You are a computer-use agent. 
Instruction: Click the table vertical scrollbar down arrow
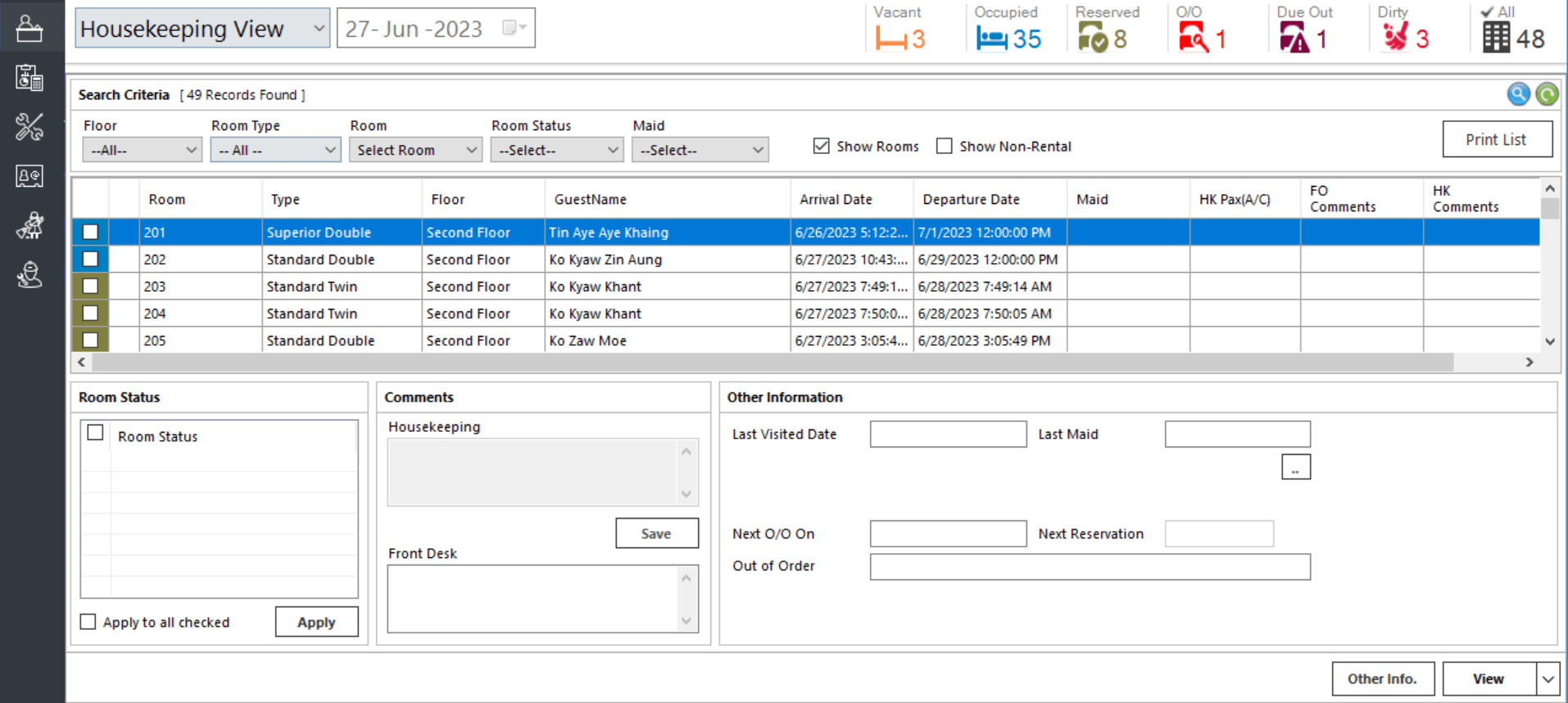(x=1550, y=342)
